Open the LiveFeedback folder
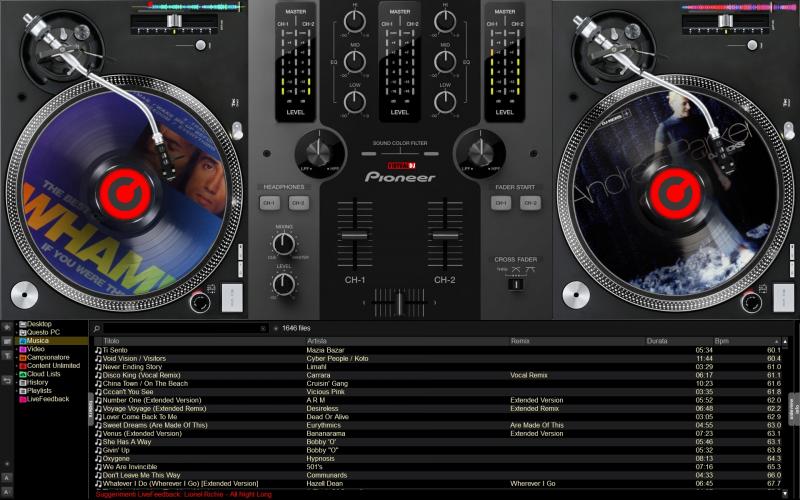Image resolution: width=800 pixels, height=500 pixels. pyautogui.click(x=44, y=399)
